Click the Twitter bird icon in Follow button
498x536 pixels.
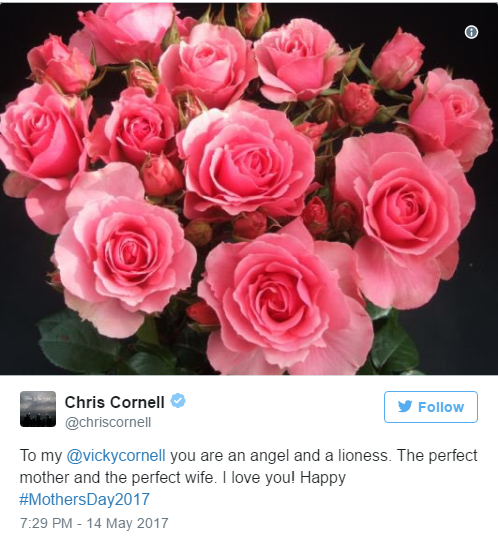click(405, 406)
